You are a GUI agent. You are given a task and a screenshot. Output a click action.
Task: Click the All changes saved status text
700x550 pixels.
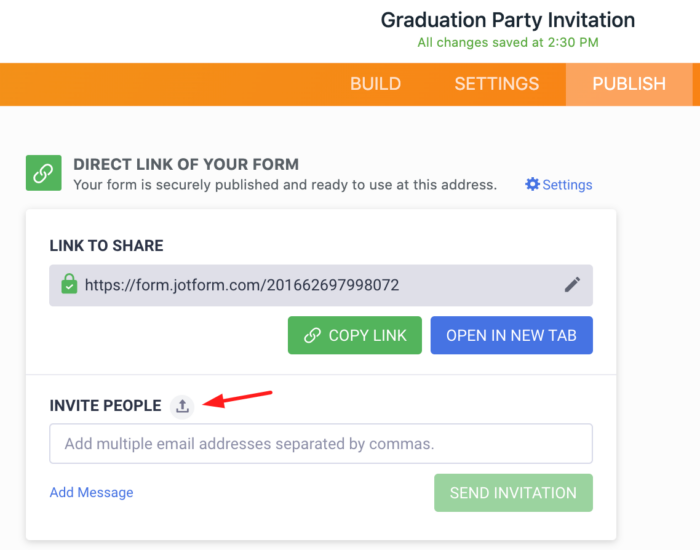click(x=507, y=42)
